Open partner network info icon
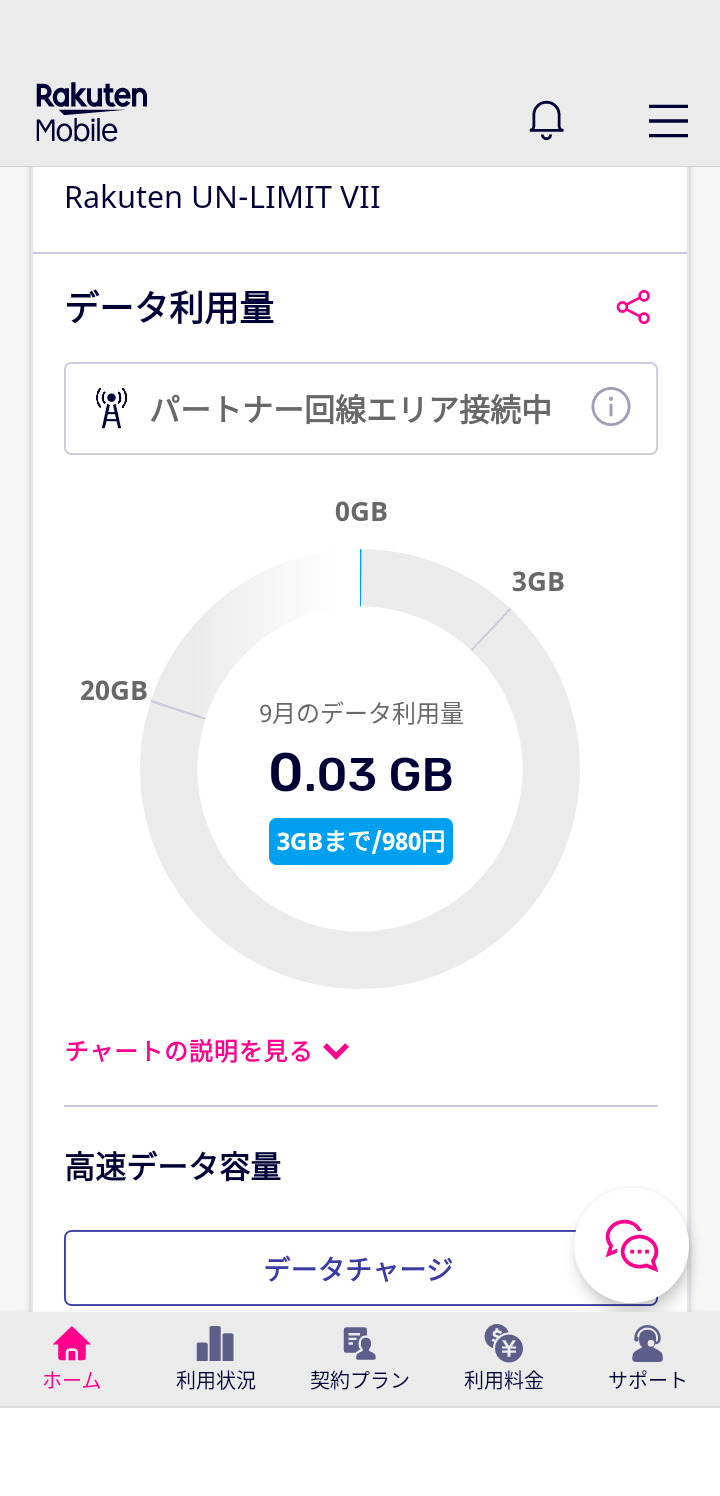This screenshot has height=1496, width=720. coord(610,408)
